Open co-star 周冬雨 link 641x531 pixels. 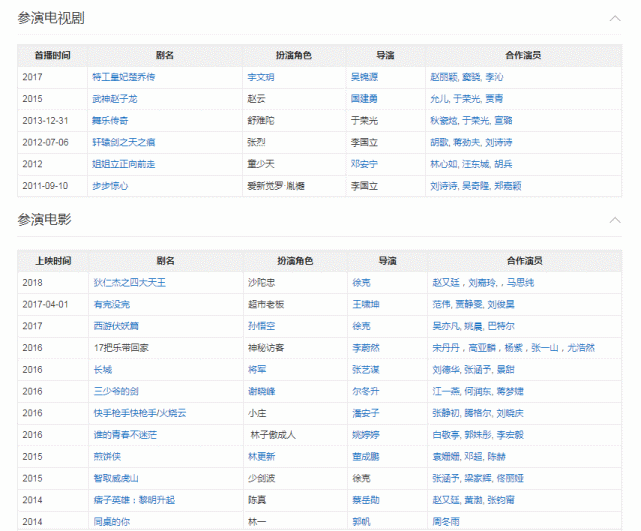[446, 522]
